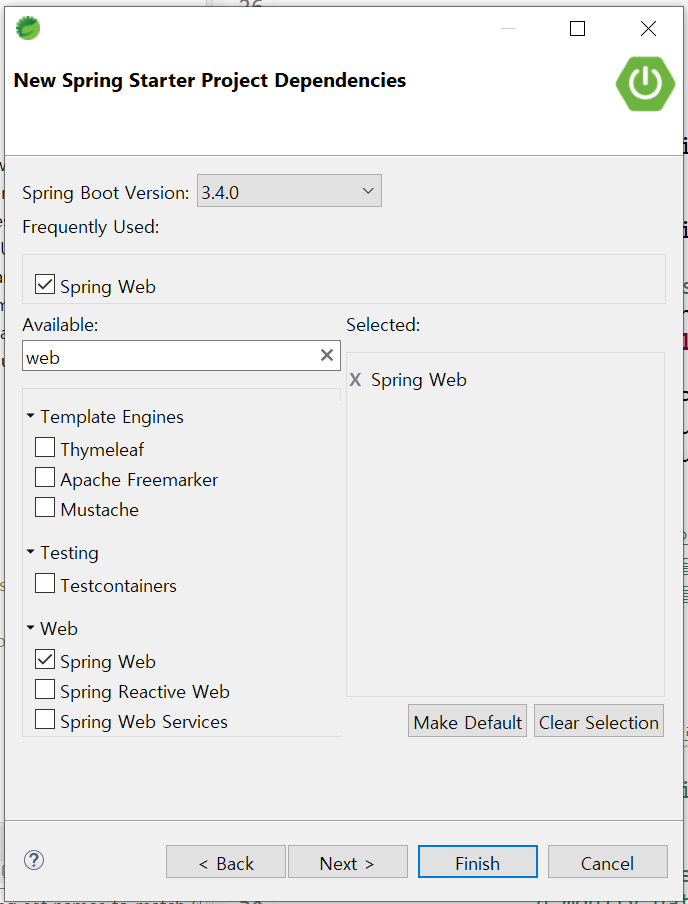
Task: Click the 'Selected:' label
Action: click(383, 325)
